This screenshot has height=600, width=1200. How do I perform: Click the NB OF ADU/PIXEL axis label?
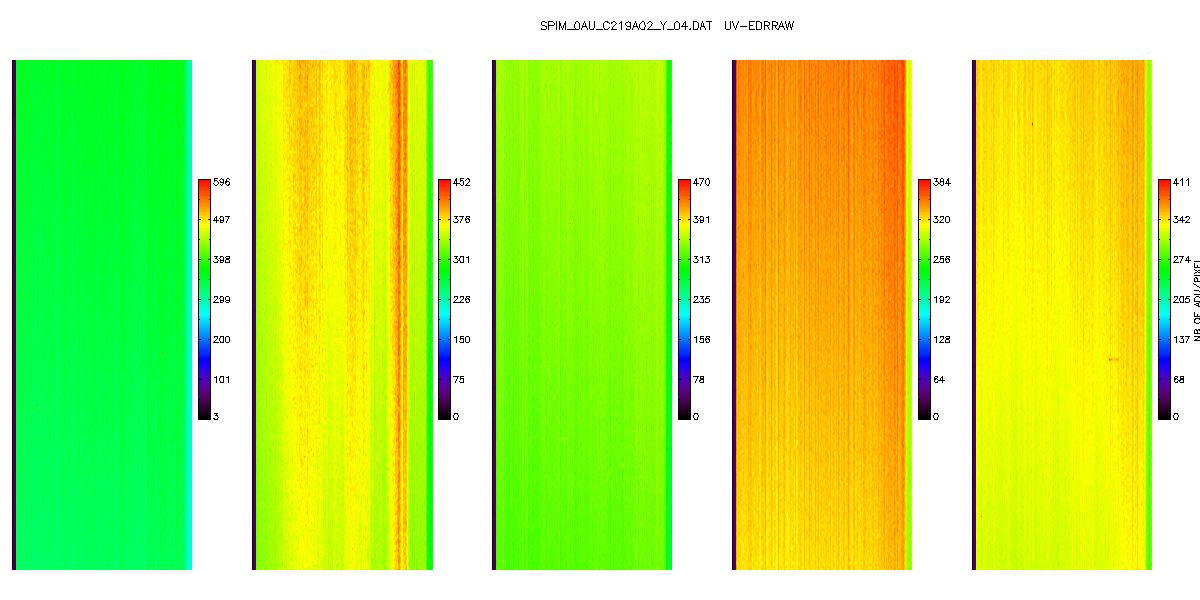click(x=1196, y=299)
